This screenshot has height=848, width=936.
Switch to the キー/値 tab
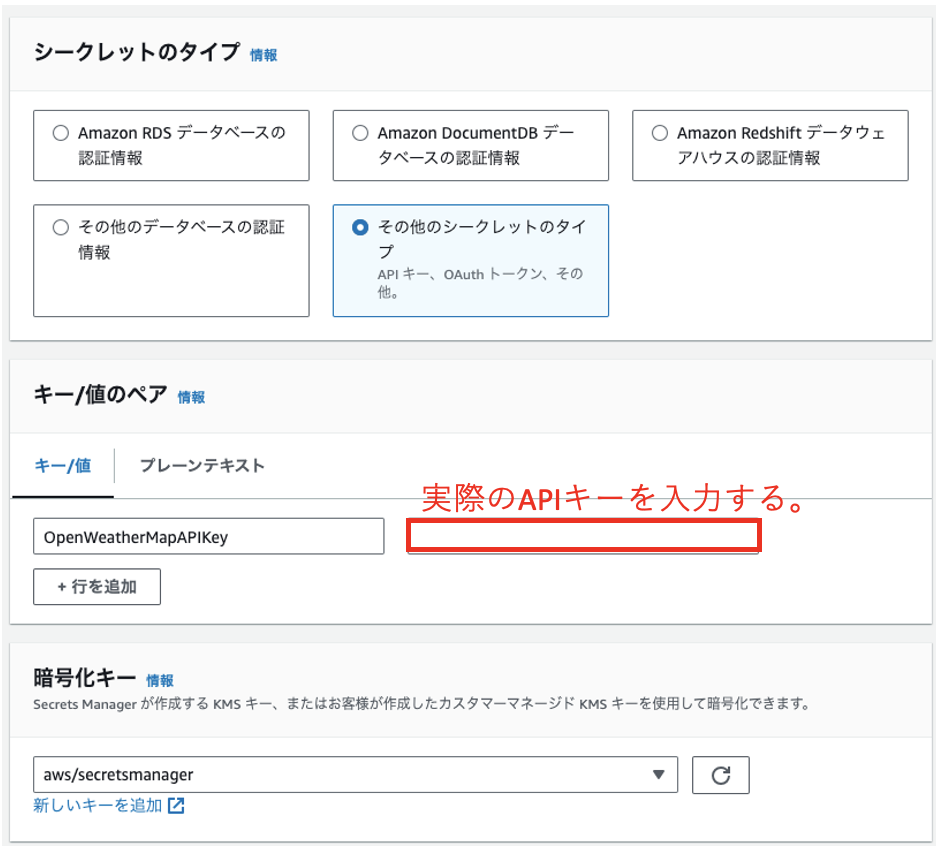point(63,466)
